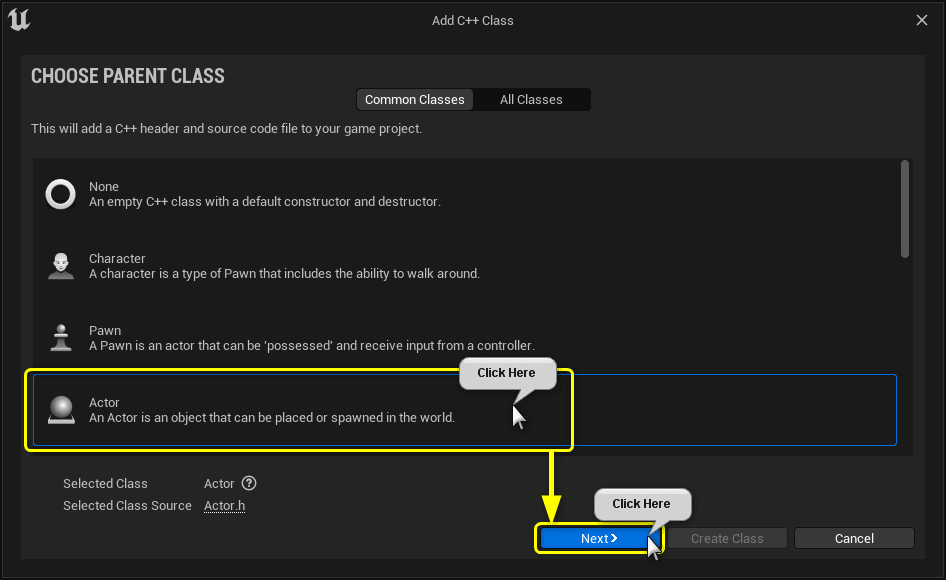Select Character as the parent class
This screenshot has height=580, width=946.
300,265
